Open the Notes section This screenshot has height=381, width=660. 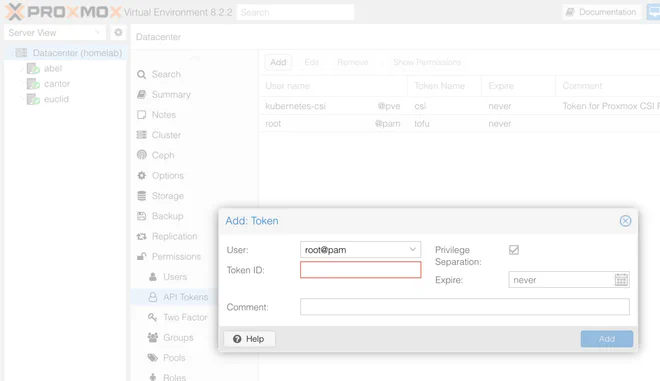click(x=164, y=115)
